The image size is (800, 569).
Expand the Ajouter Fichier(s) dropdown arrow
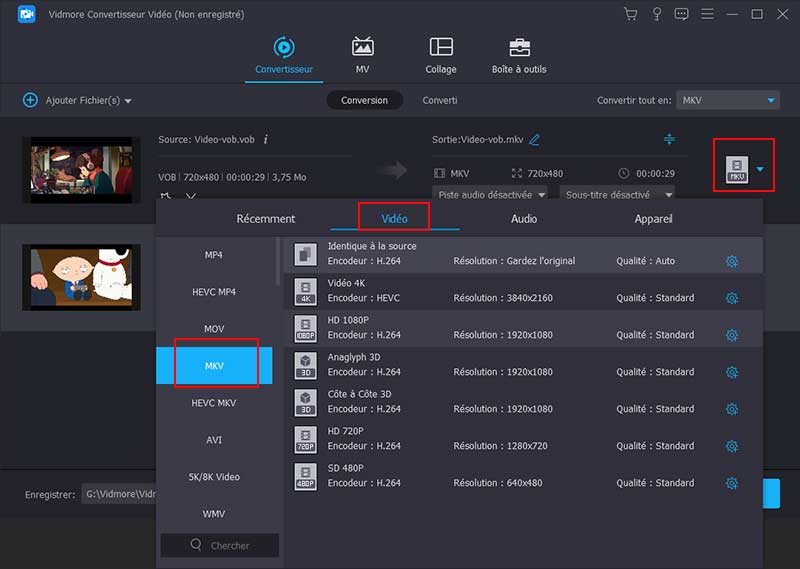point(128,101)
